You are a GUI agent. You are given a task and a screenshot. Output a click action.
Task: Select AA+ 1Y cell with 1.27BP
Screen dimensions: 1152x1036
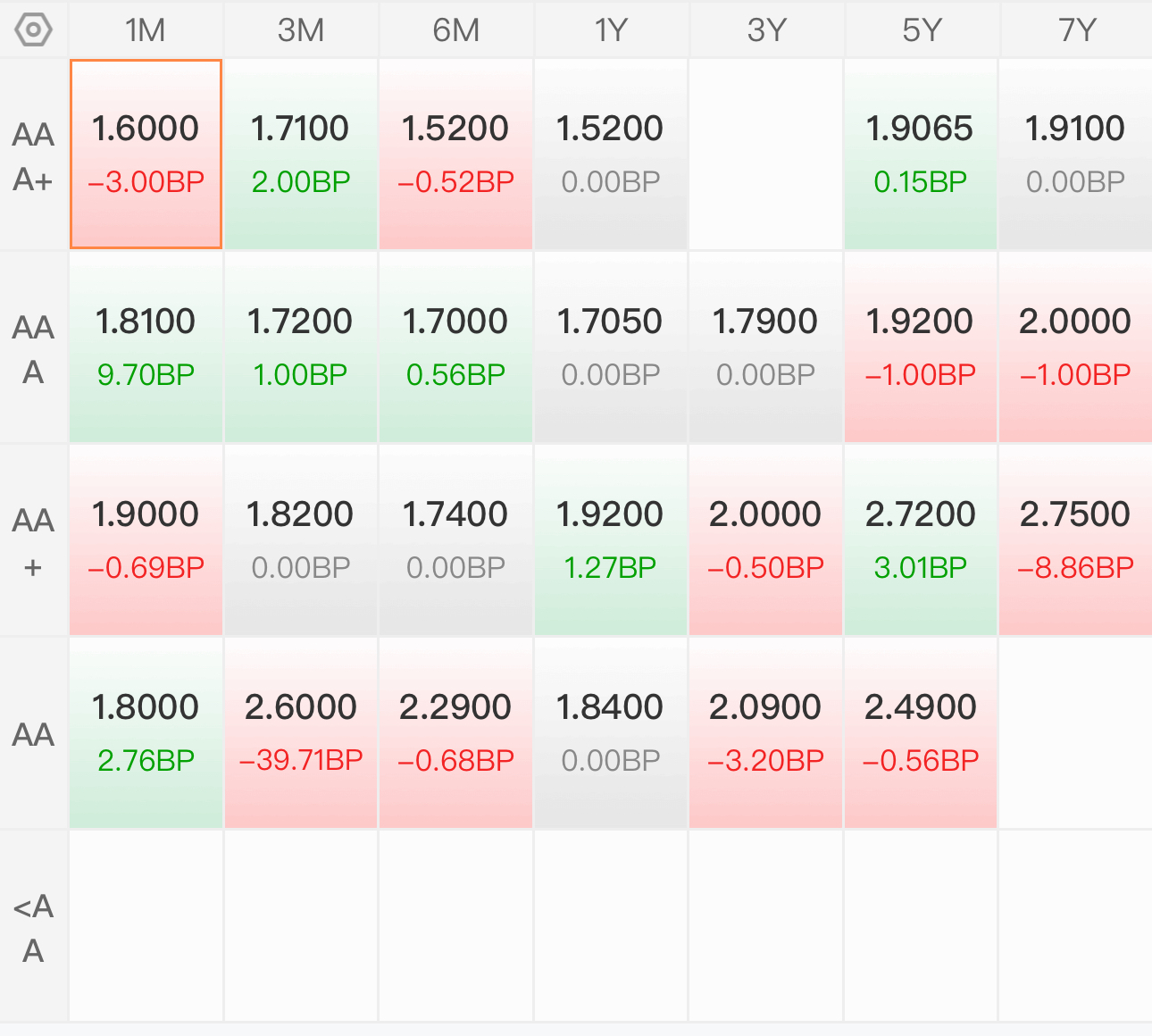pos(611,540)
